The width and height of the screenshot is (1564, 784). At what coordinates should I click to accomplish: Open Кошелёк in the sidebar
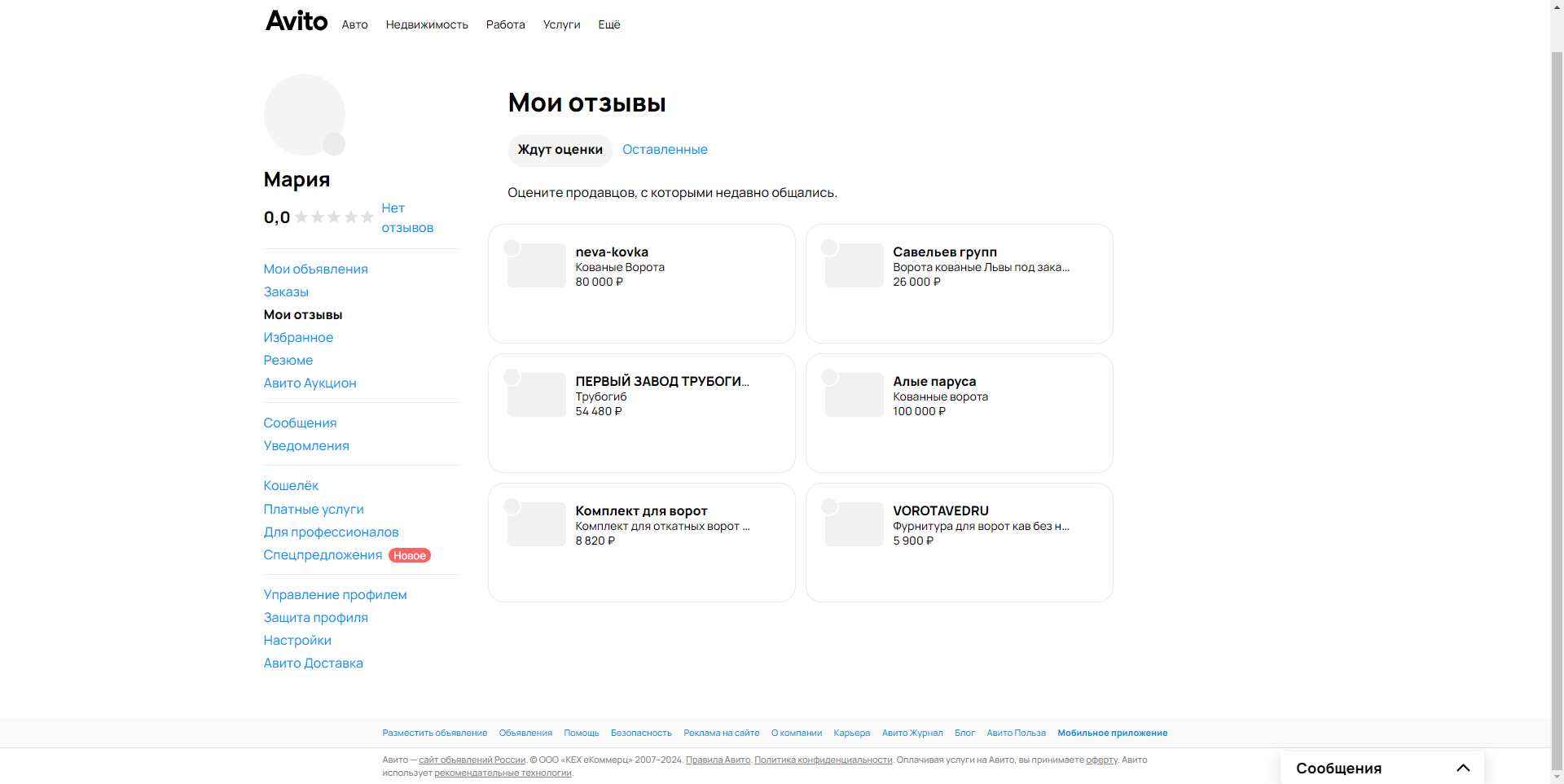[x=291, y=485]
